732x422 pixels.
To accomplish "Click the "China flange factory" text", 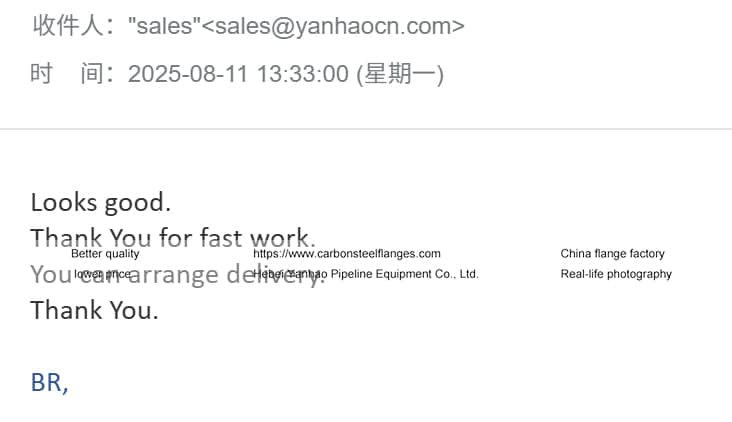I will click(x=612, y=254).
